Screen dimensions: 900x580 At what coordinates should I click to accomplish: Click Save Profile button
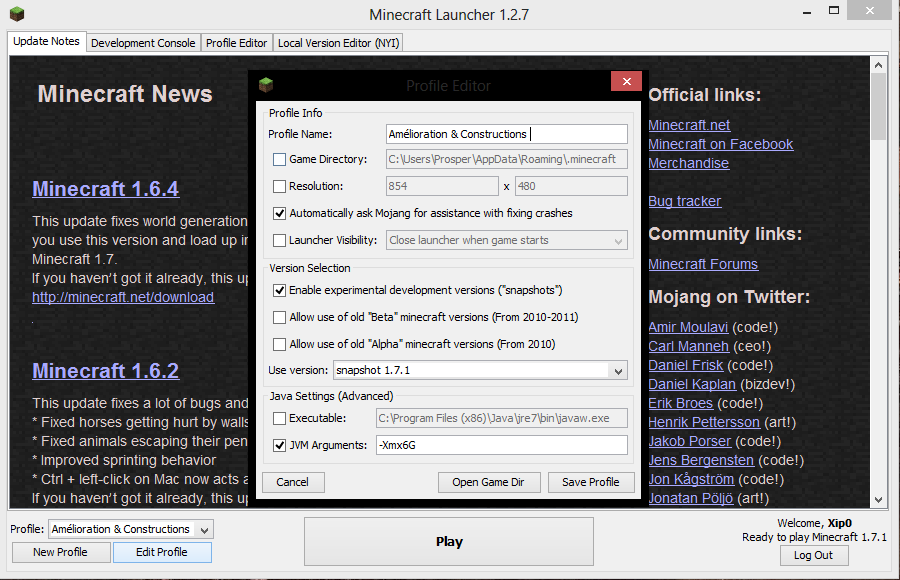[591, 482]
